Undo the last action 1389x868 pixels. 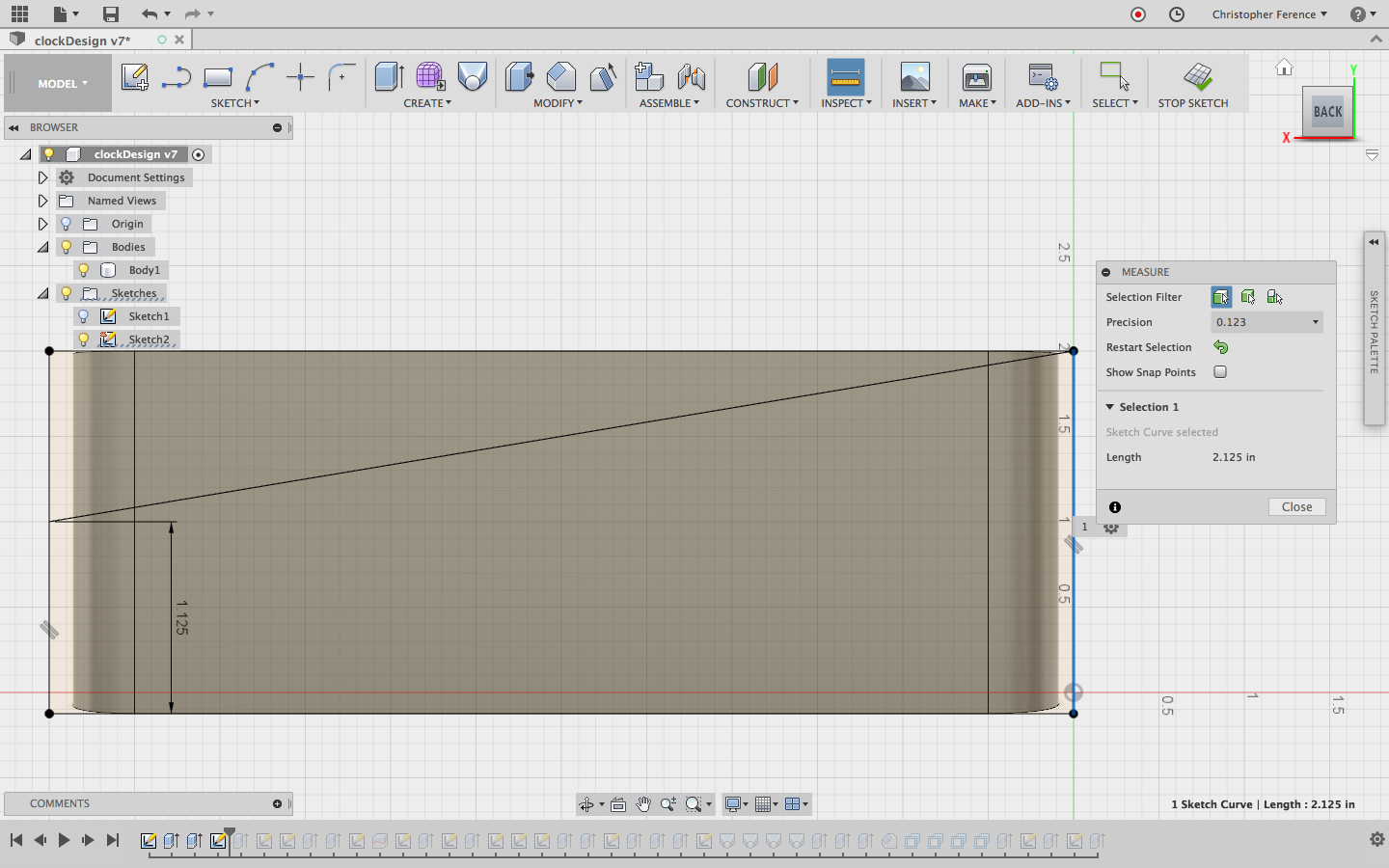[149, 14]
